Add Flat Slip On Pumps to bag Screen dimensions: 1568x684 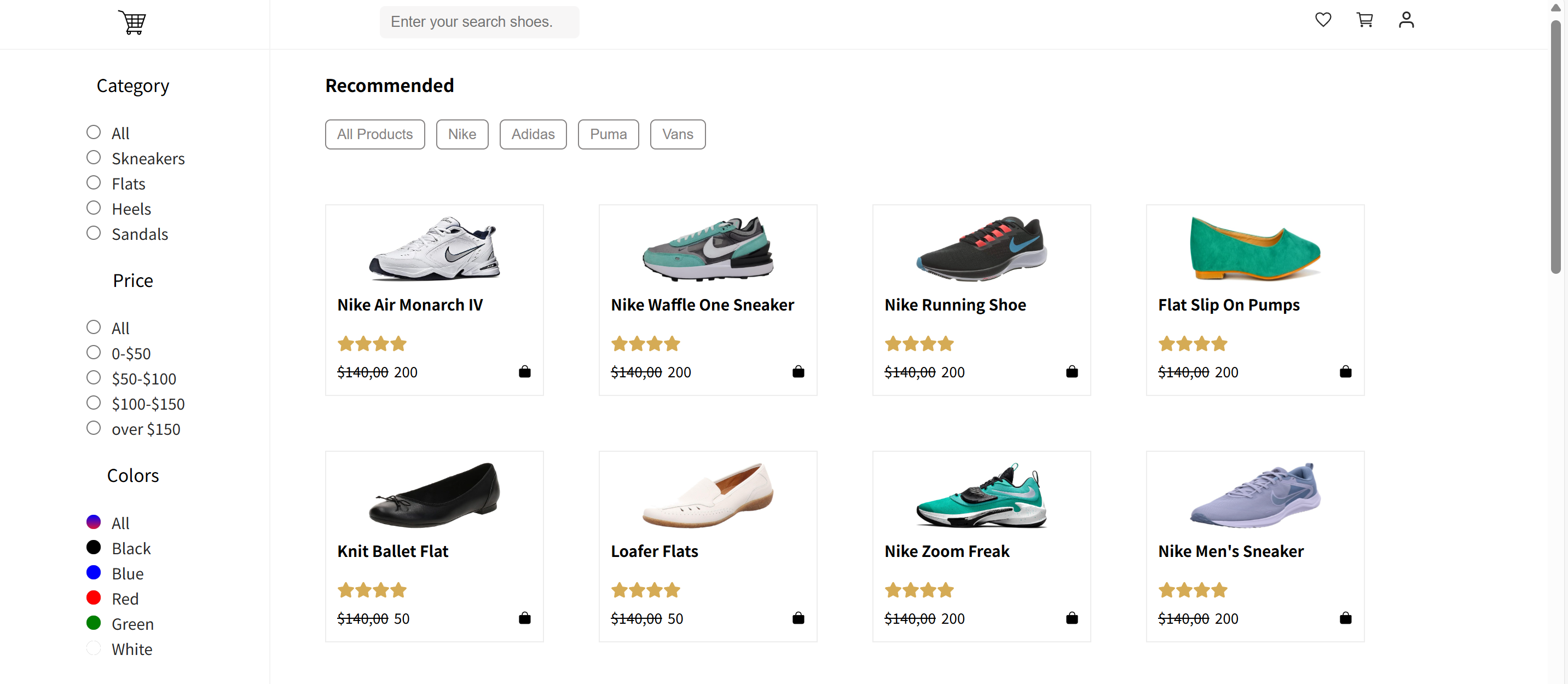click(x=1345, y=371)
